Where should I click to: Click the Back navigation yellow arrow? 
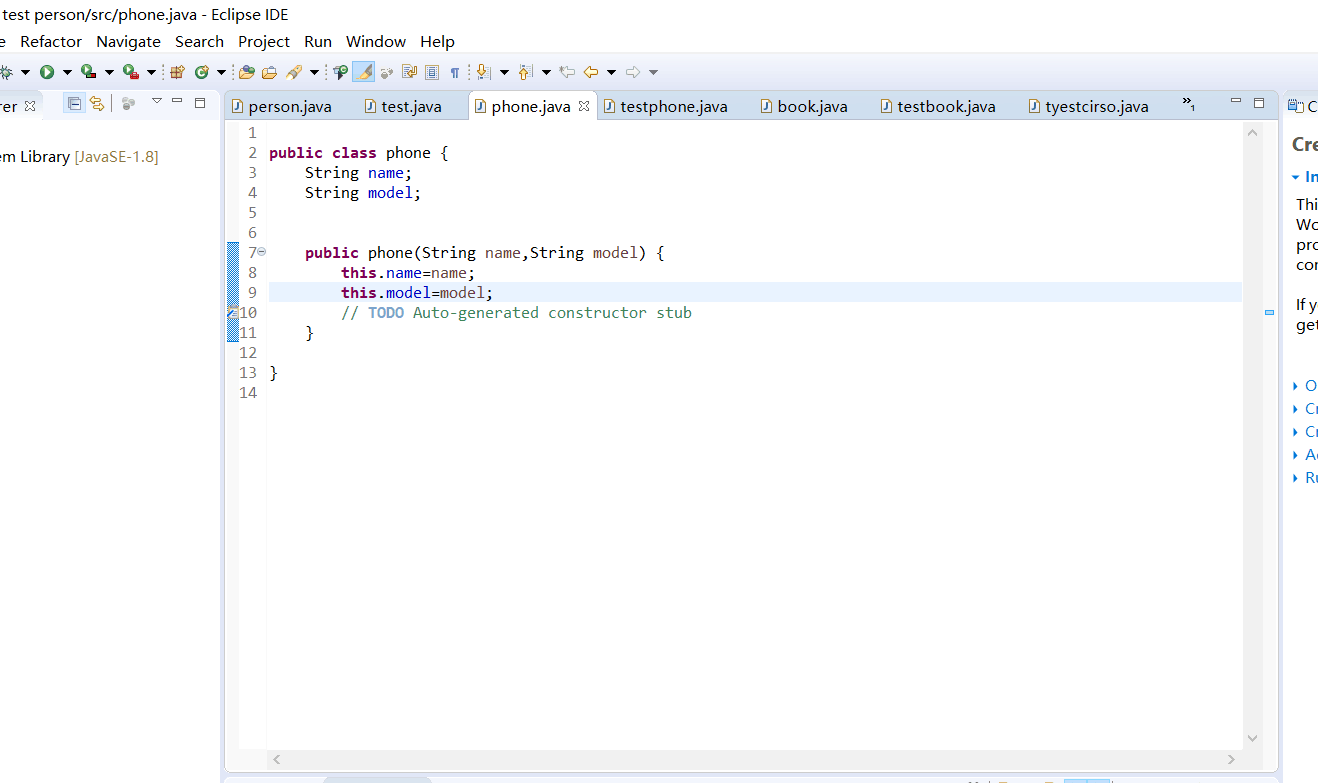[591, 72]
